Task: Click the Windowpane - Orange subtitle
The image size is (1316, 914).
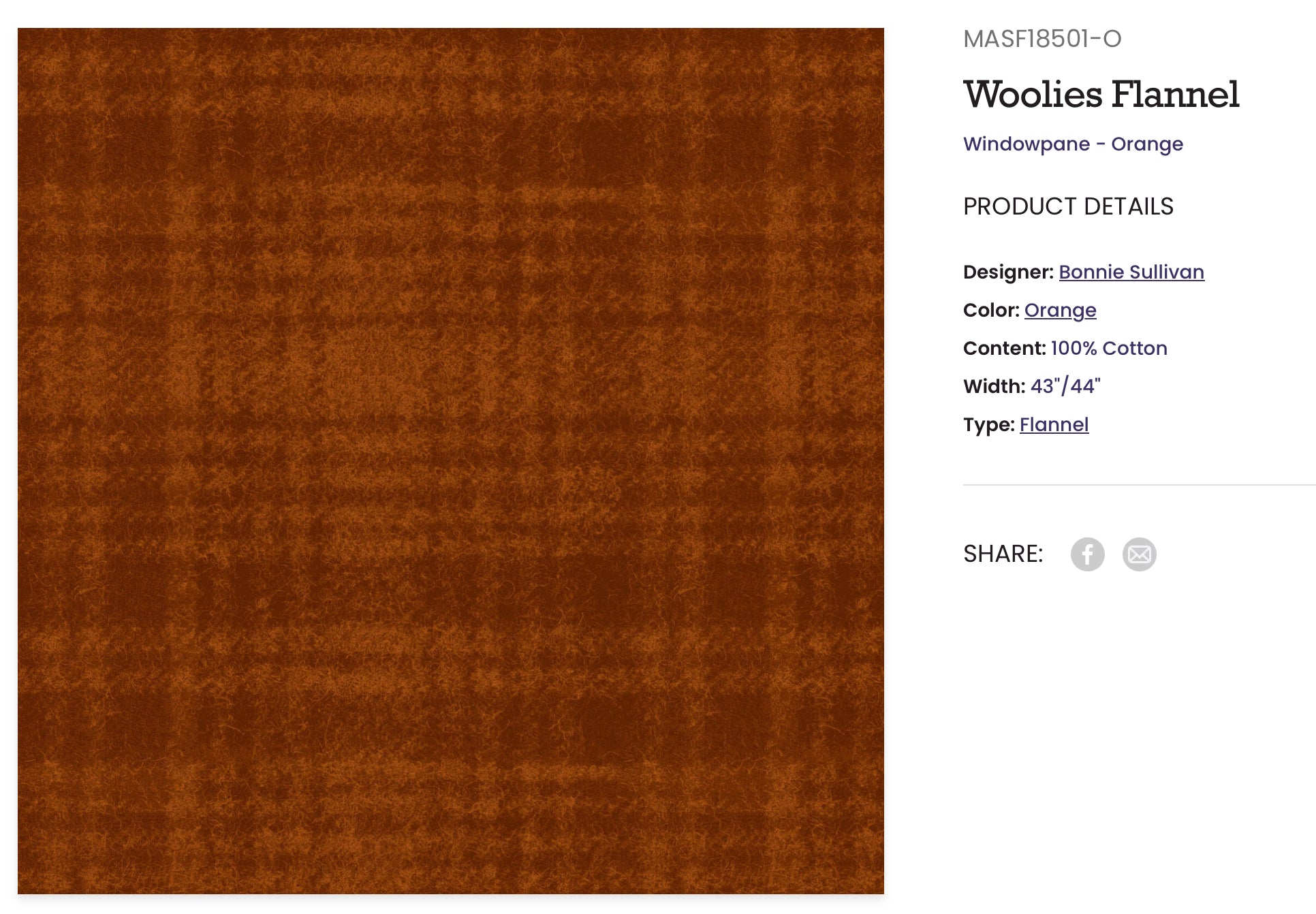Action: (1073, 144)
